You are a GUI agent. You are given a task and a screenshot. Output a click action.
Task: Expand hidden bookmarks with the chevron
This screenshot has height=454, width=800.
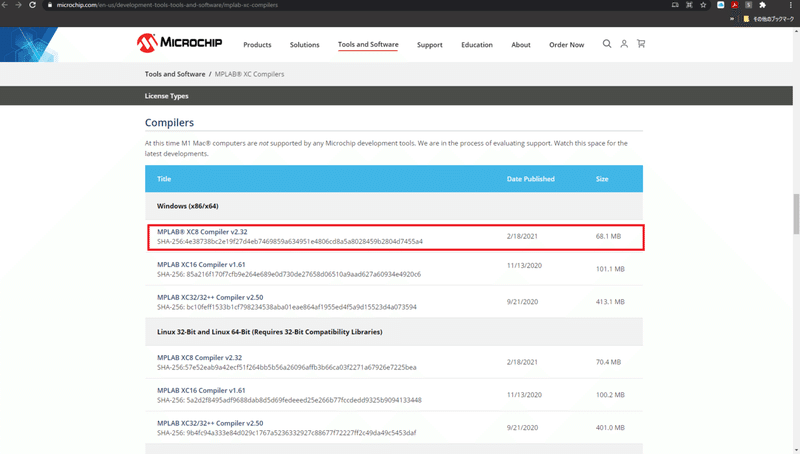tap(732, 19)
